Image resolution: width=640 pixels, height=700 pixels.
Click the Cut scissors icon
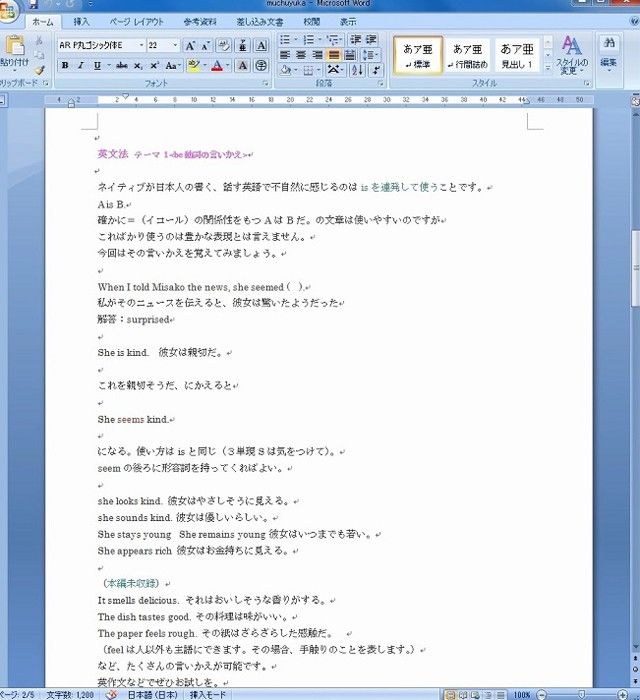[x=39, y=41]
